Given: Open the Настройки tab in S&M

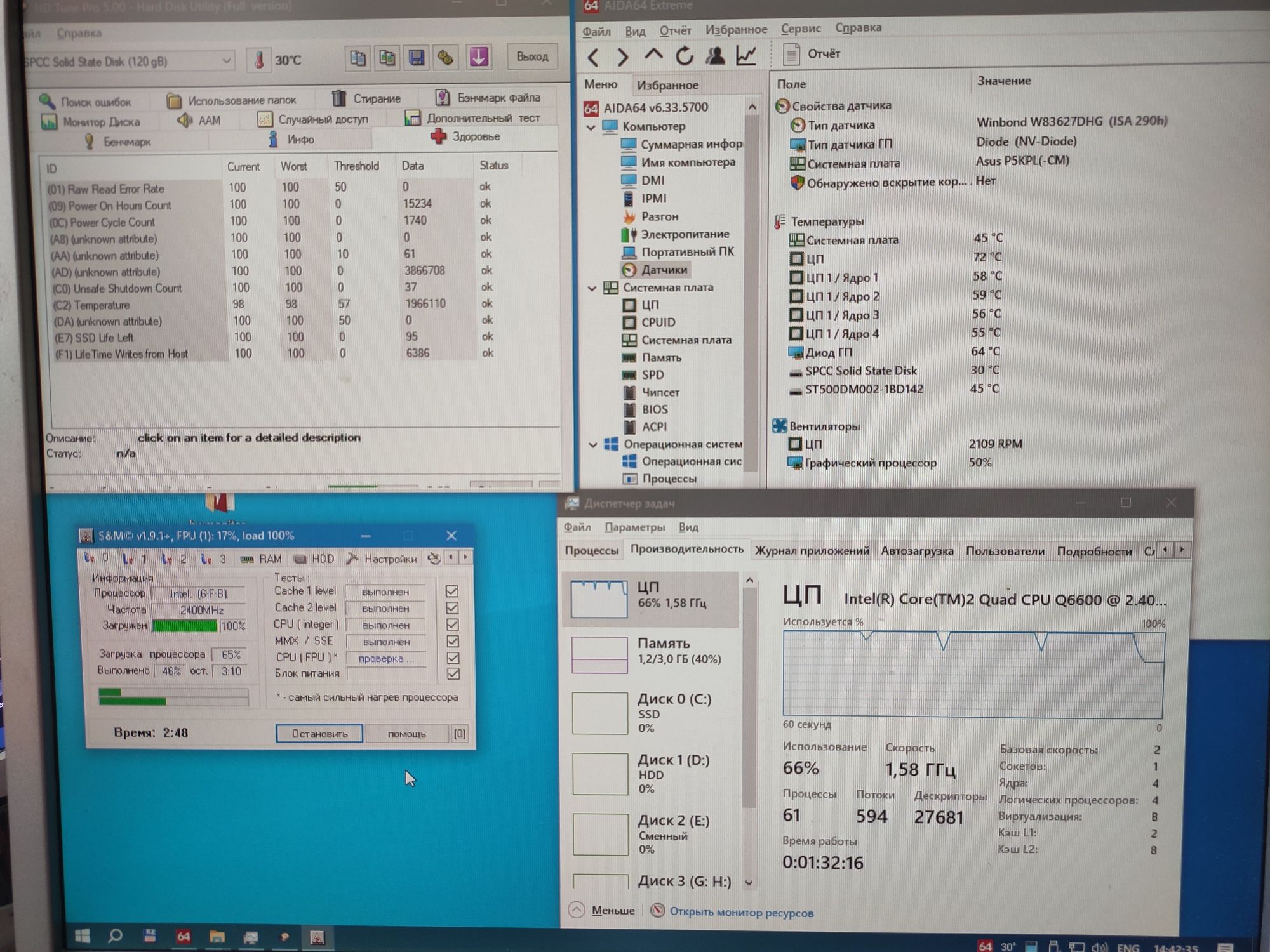Looking at the screenshot, I should coord(381,559).
